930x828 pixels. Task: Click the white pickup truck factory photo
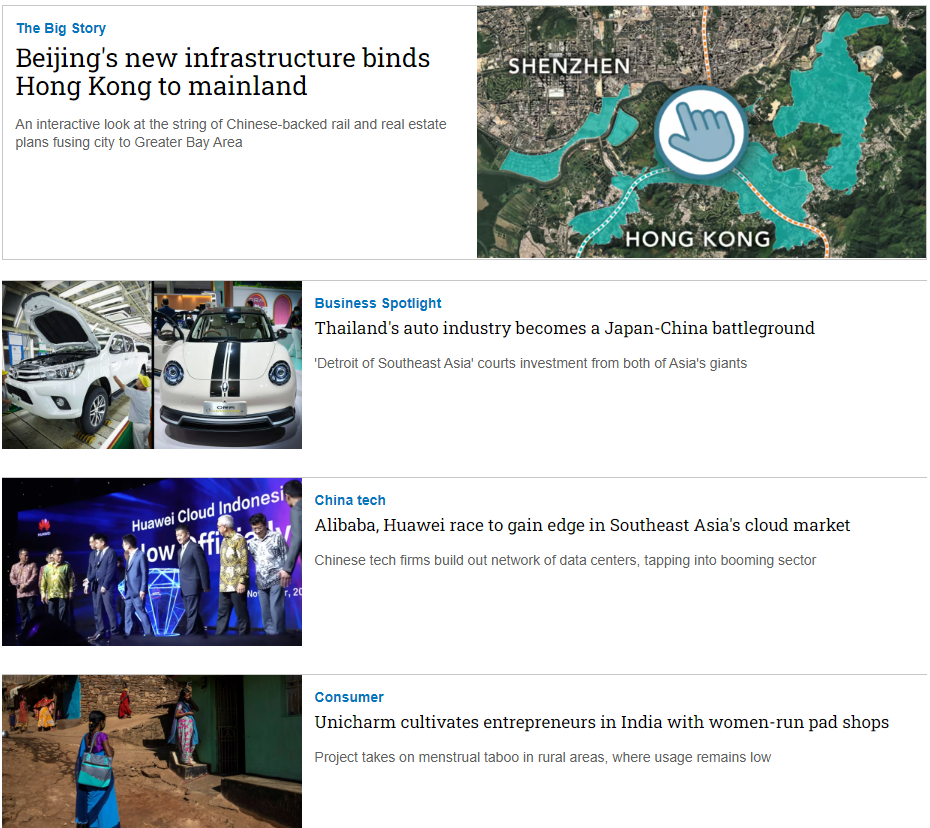pos(77,365)
